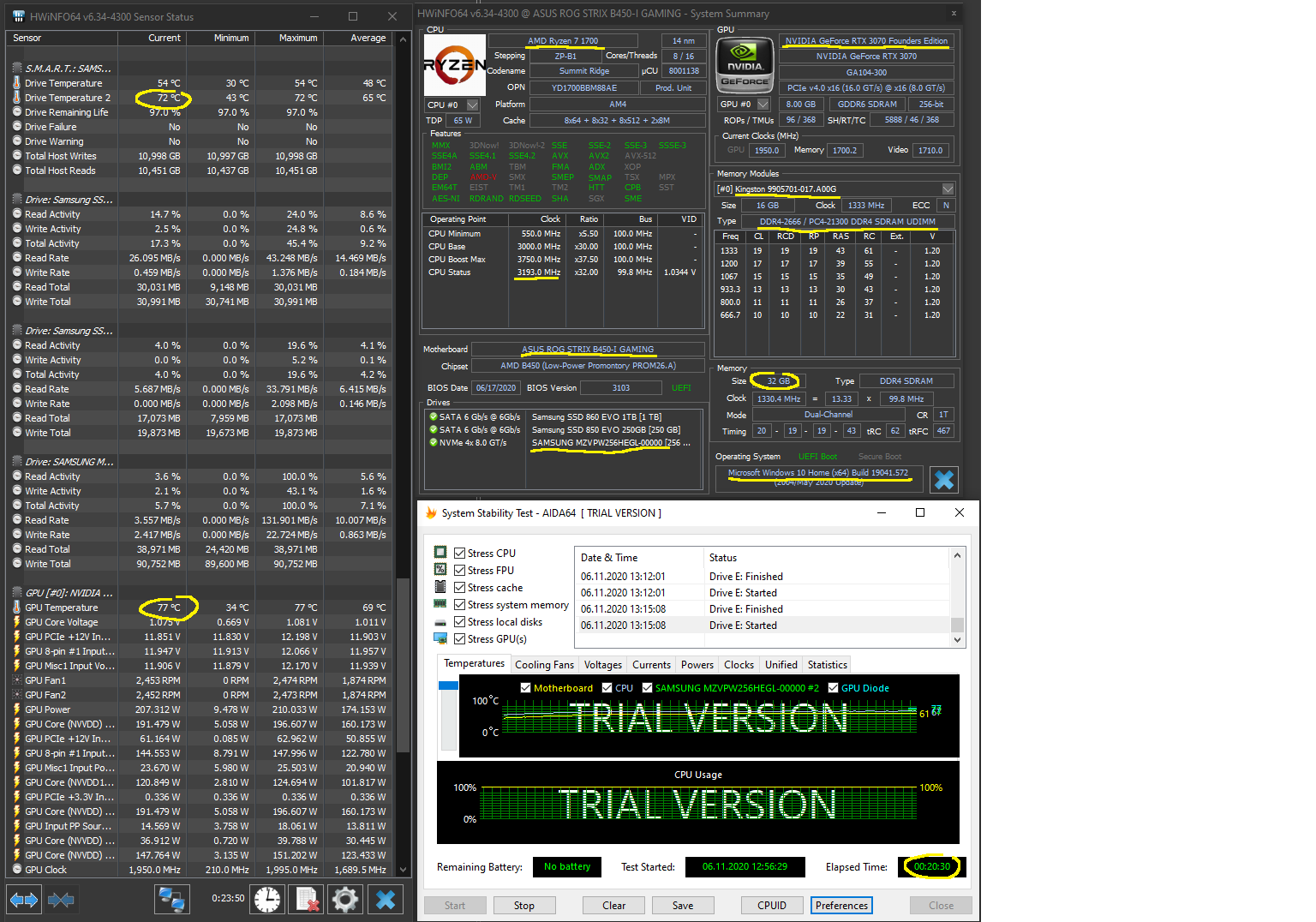Click the cache chip icon beside Stress cache
Viewport: 1316px width, 922px height.
(x=440, y=587)
